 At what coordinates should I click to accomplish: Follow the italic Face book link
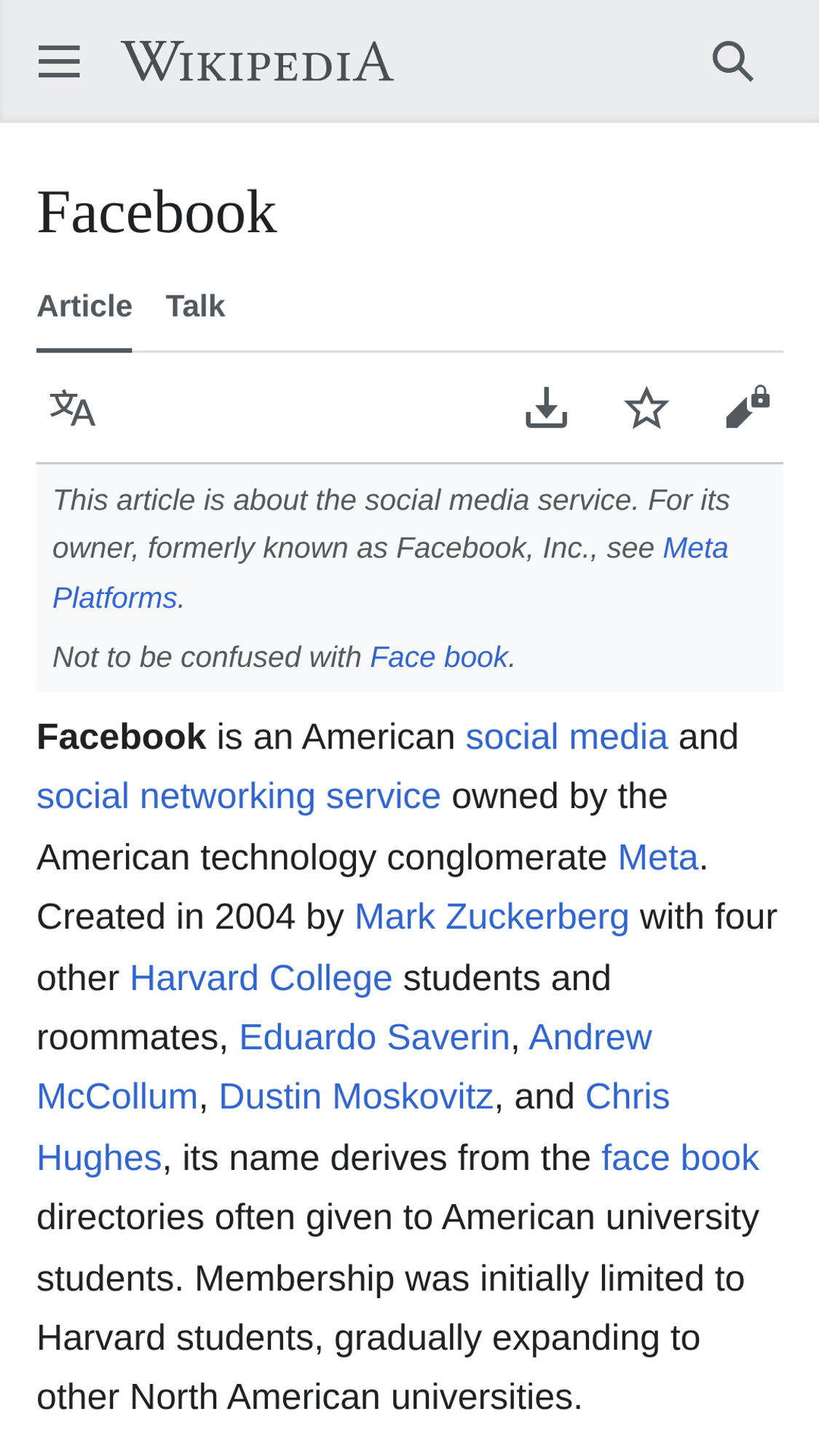pyautogui.click(x=439, y=657)
